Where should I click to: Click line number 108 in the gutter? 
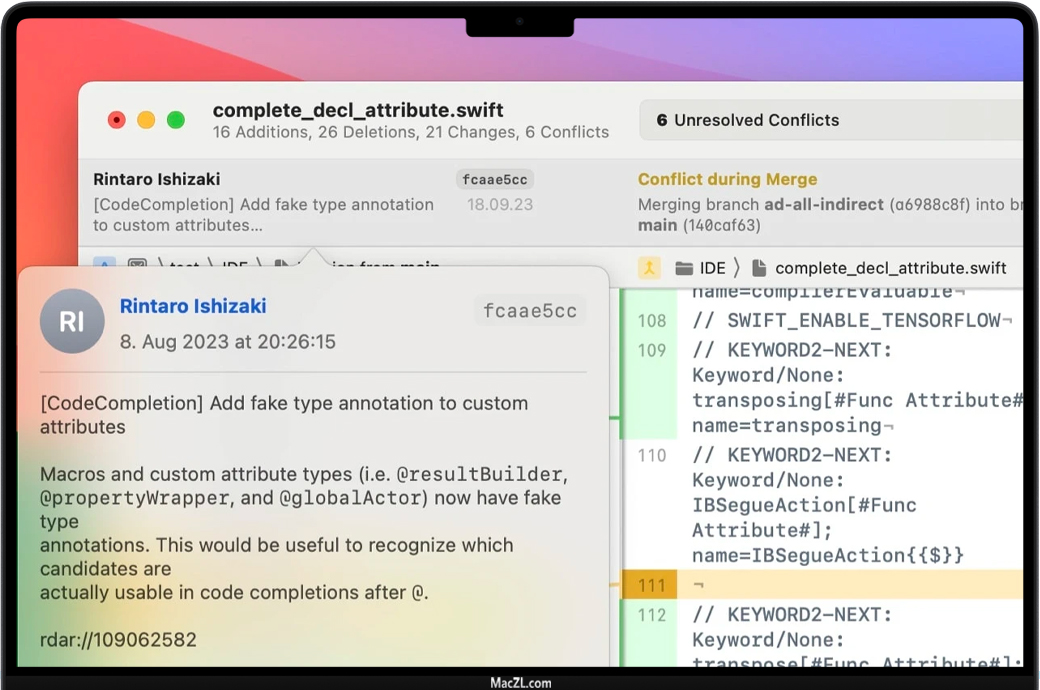point(651,321)
